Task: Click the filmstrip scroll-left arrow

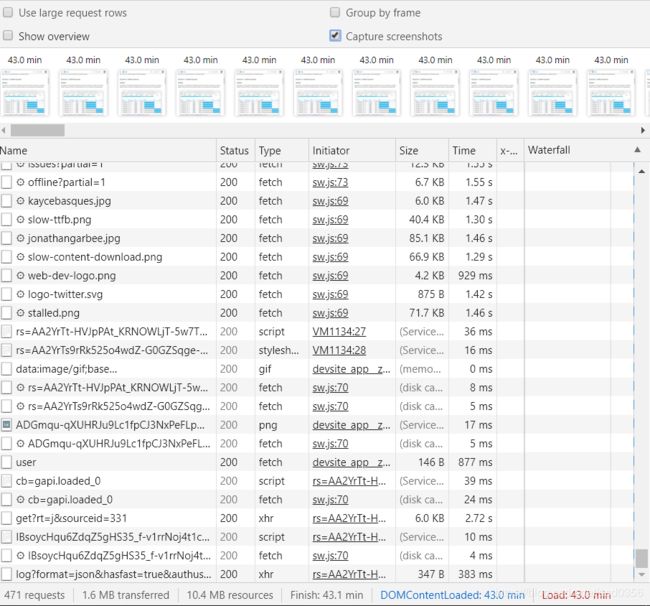Action: click(x=4, y=130)
